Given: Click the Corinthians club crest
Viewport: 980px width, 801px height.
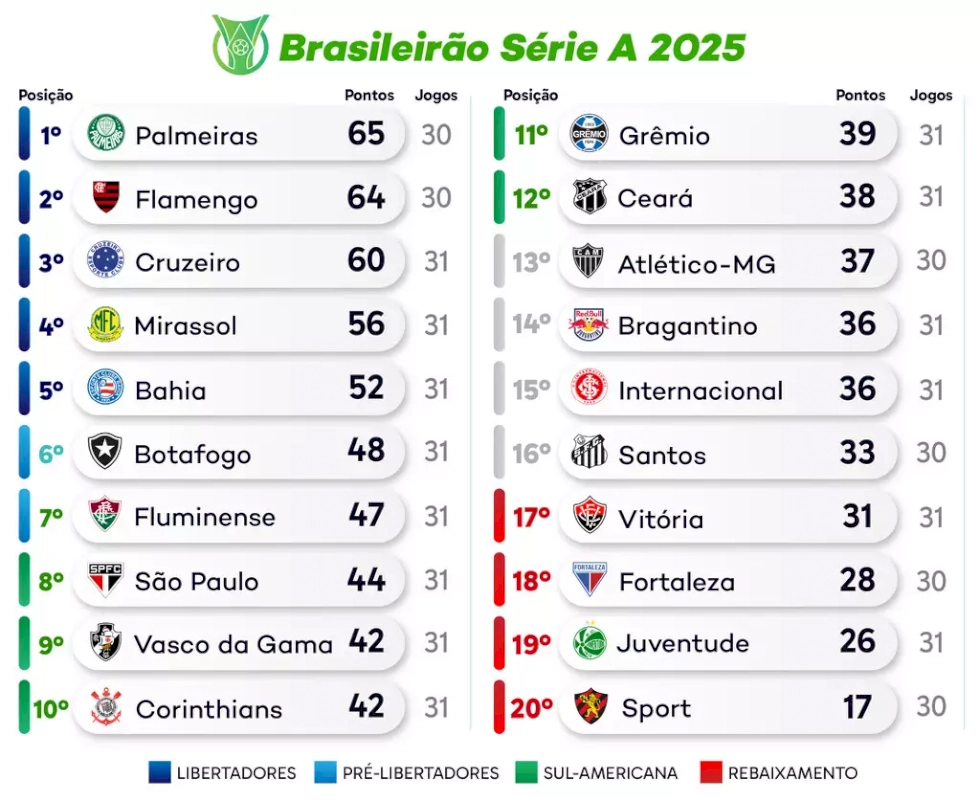Looking at the screenshot, I should (105, 707).
